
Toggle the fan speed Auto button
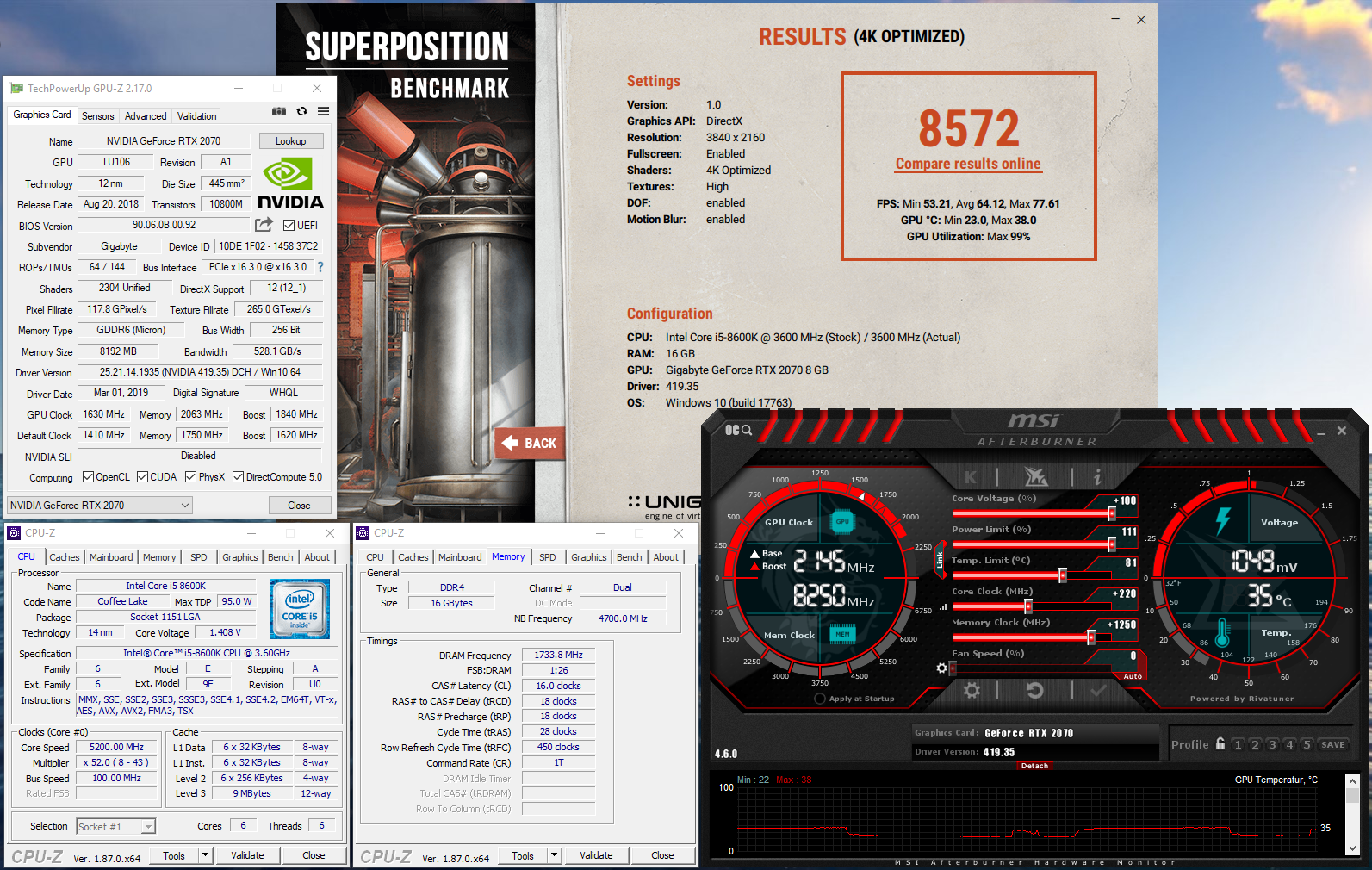coord(1133,676)
